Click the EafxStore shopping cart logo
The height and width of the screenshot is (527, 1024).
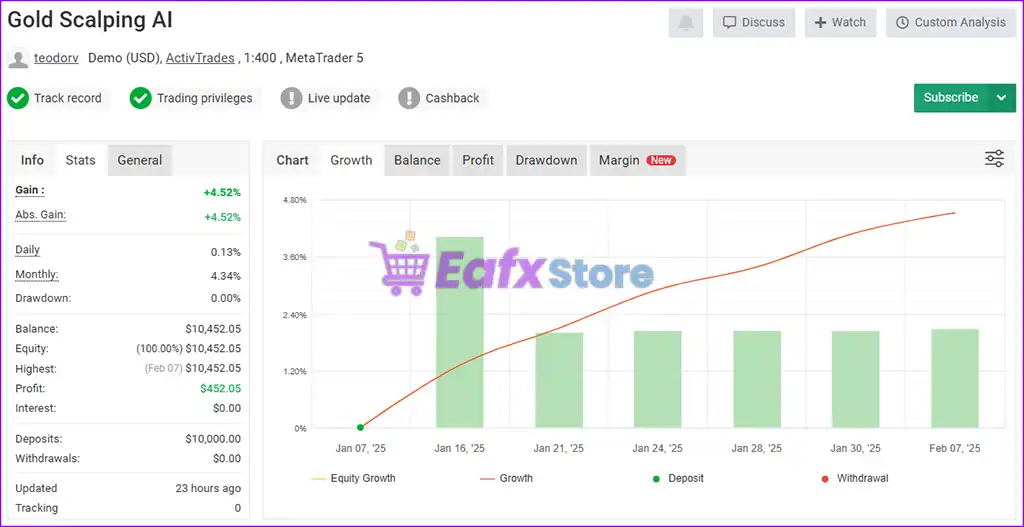click(x=396, y=268)
